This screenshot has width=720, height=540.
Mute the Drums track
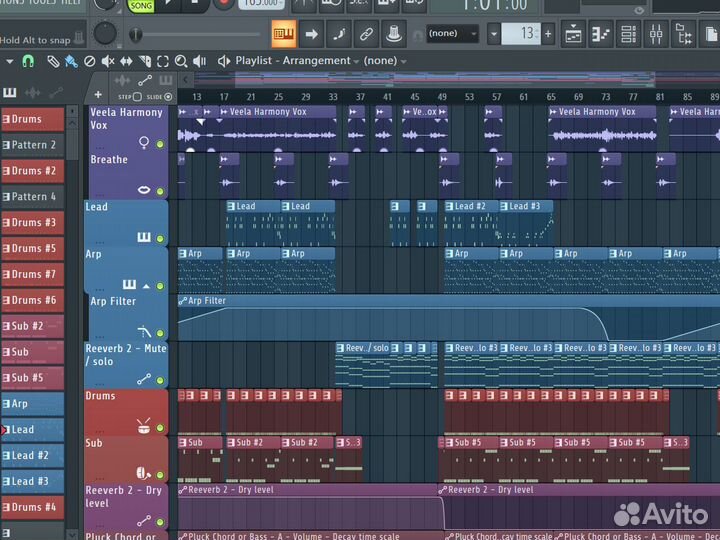coord(160,428)
